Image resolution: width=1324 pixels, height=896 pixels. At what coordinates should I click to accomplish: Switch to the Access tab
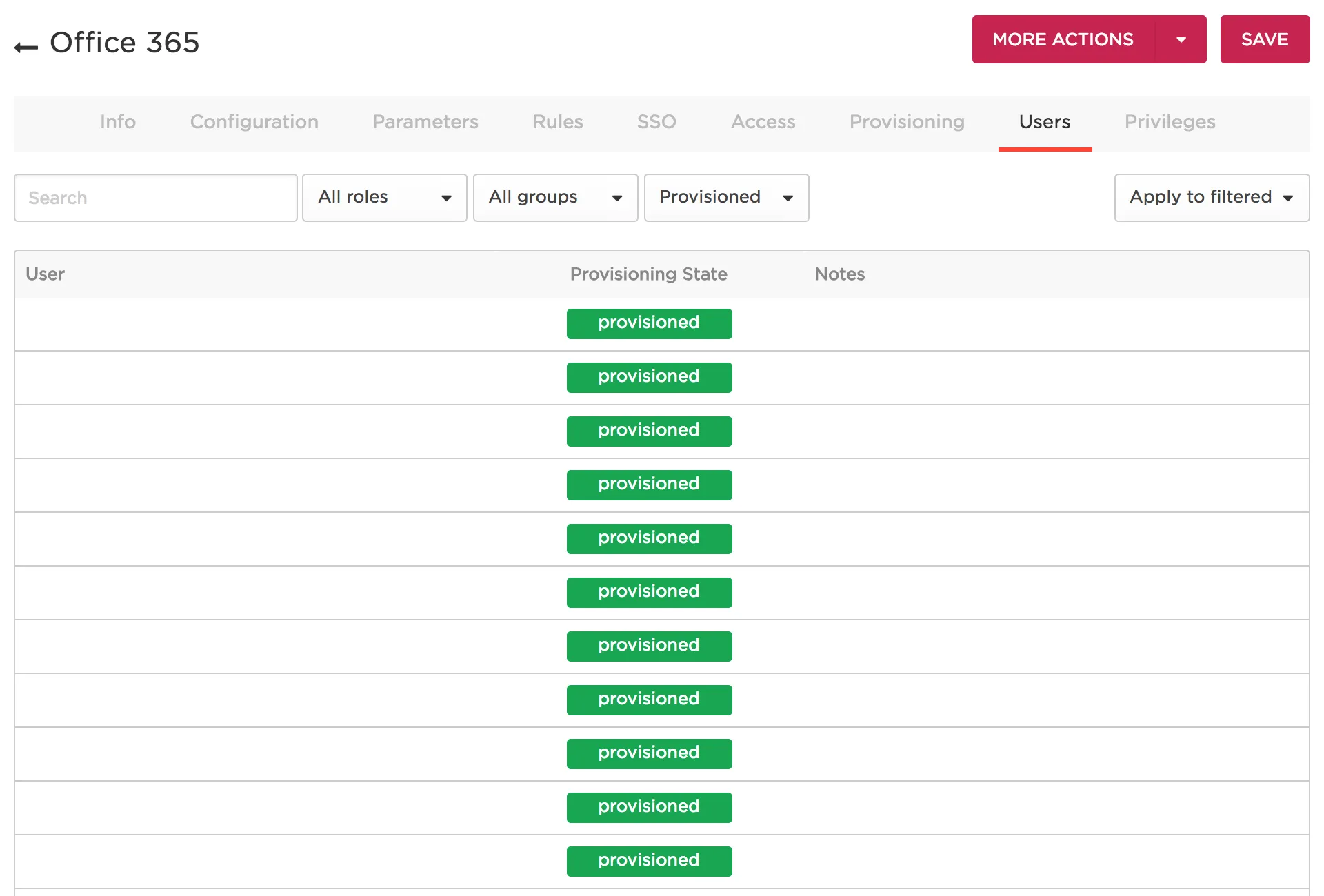pos(763,122)
